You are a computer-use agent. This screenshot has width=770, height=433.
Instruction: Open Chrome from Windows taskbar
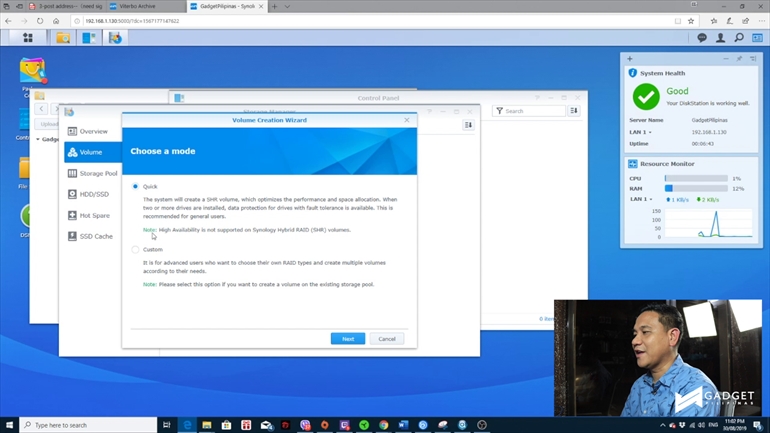tap(384, 425)
